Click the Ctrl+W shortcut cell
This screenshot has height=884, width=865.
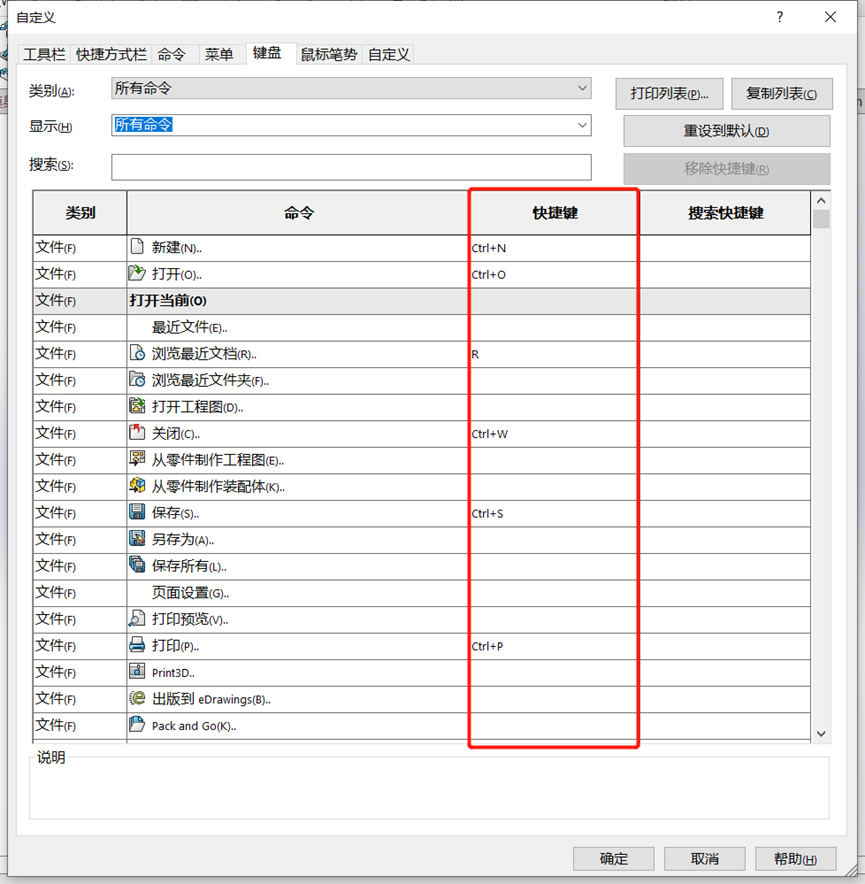554,434
